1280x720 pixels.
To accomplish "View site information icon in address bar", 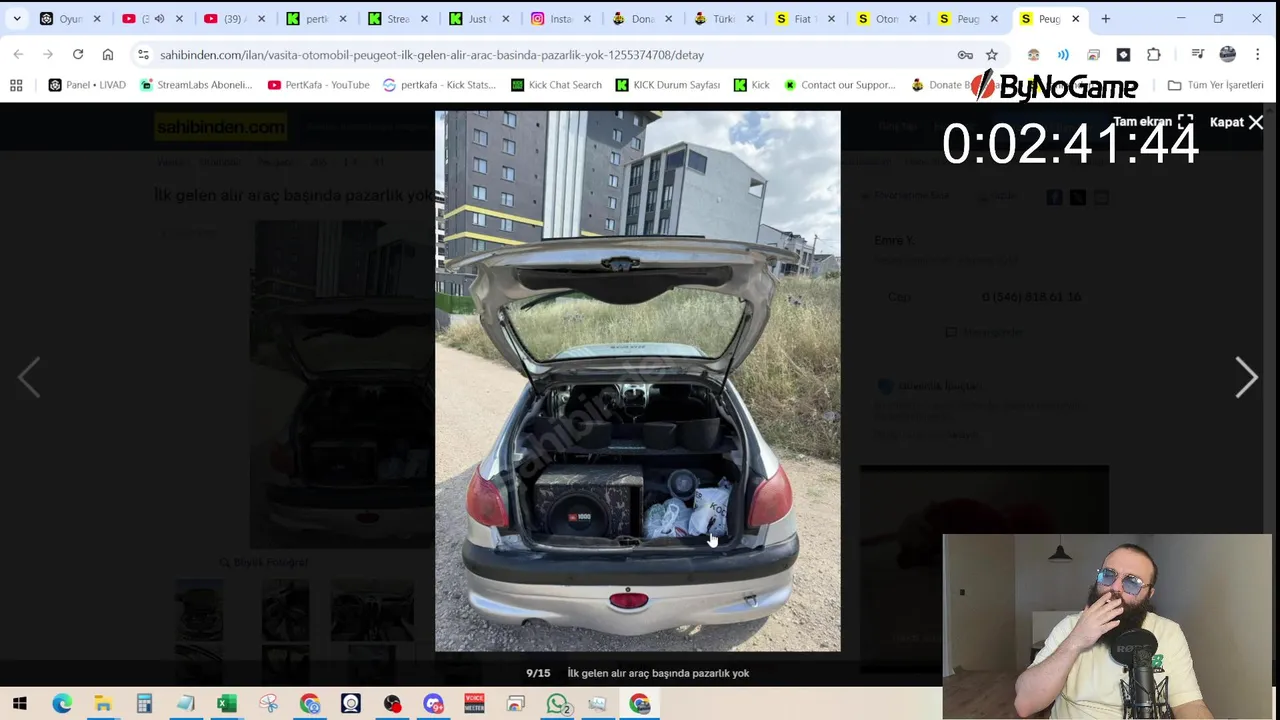I will (x=143, y=55).
